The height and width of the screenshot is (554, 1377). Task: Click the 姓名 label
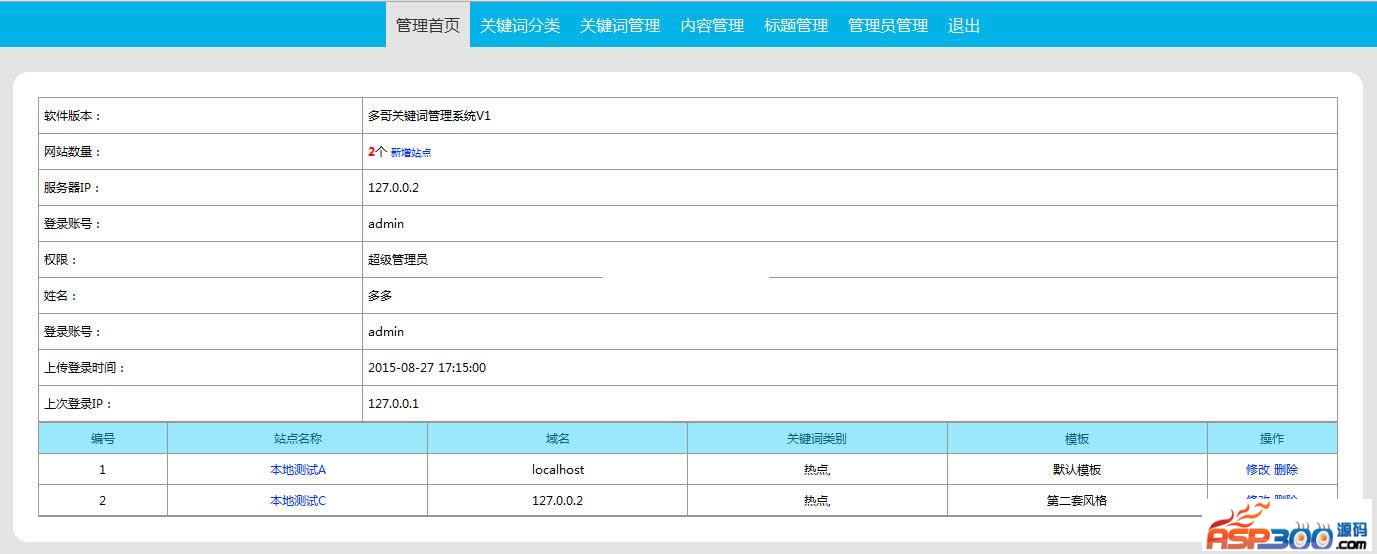[x=60, y=296]
